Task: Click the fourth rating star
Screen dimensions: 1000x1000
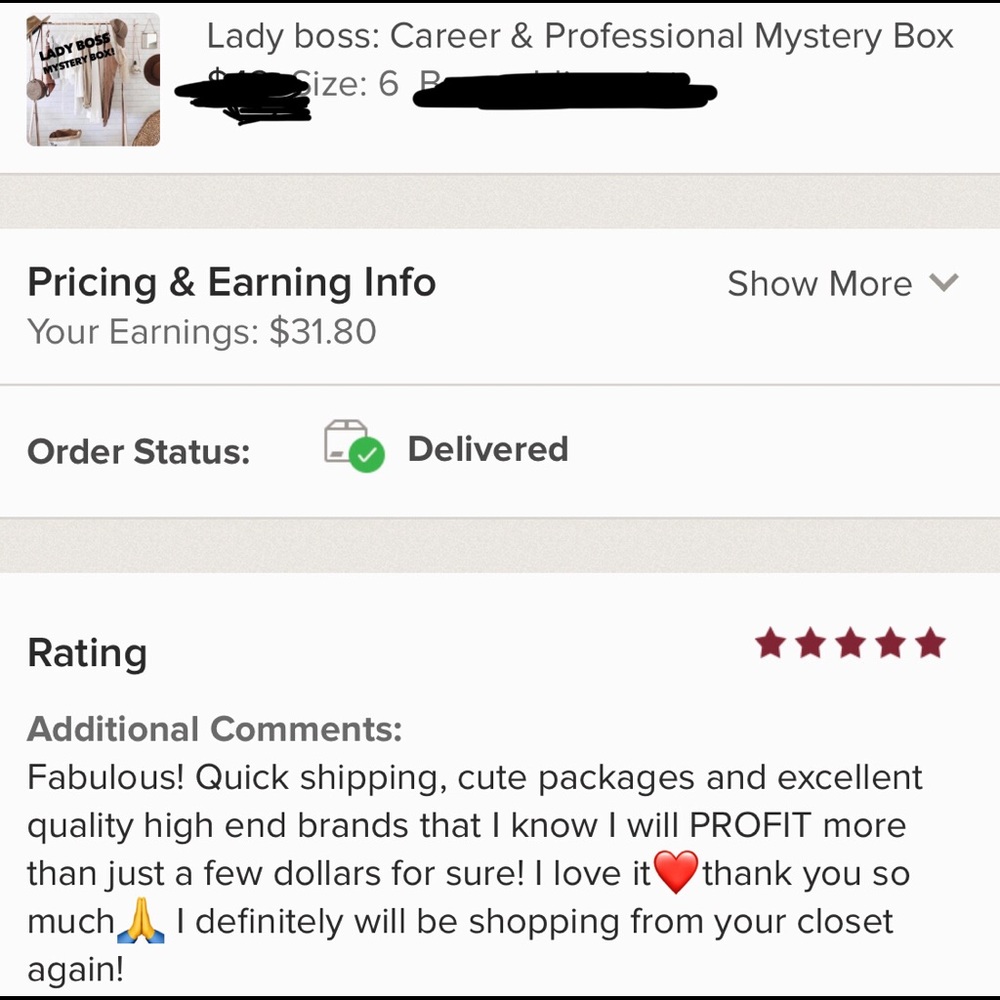Action: pyautogui.click(x=890, y=644)
